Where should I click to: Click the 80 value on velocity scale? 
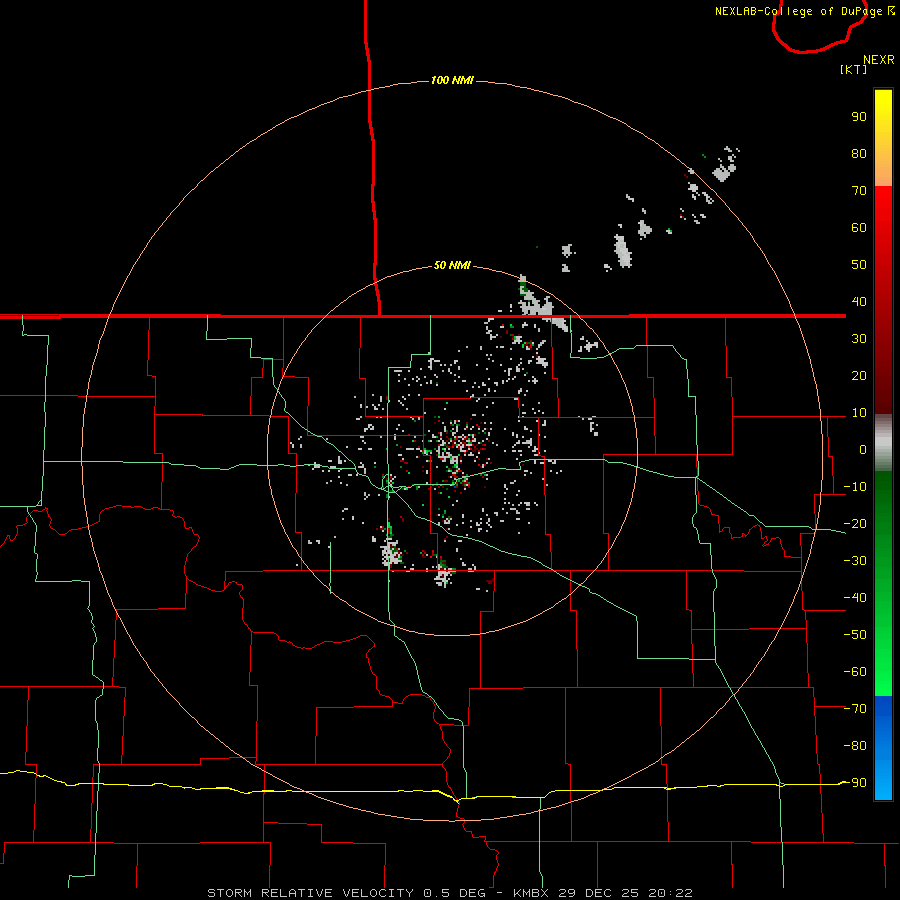coord(859,154)
